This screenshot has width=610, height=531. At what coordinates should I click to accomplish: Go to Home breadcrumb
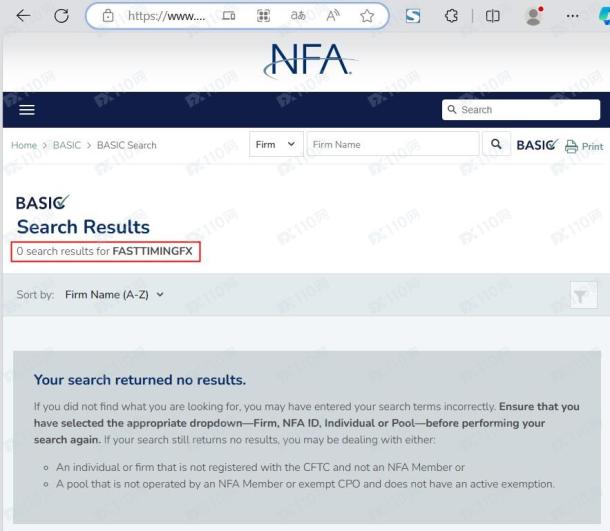[24, 145]
